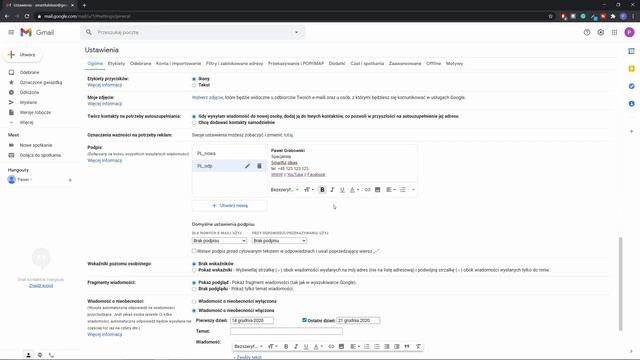Select Brak podglądu snippets option
The height and width of the screenshot is (360, 640).
(x=194, y=289)
